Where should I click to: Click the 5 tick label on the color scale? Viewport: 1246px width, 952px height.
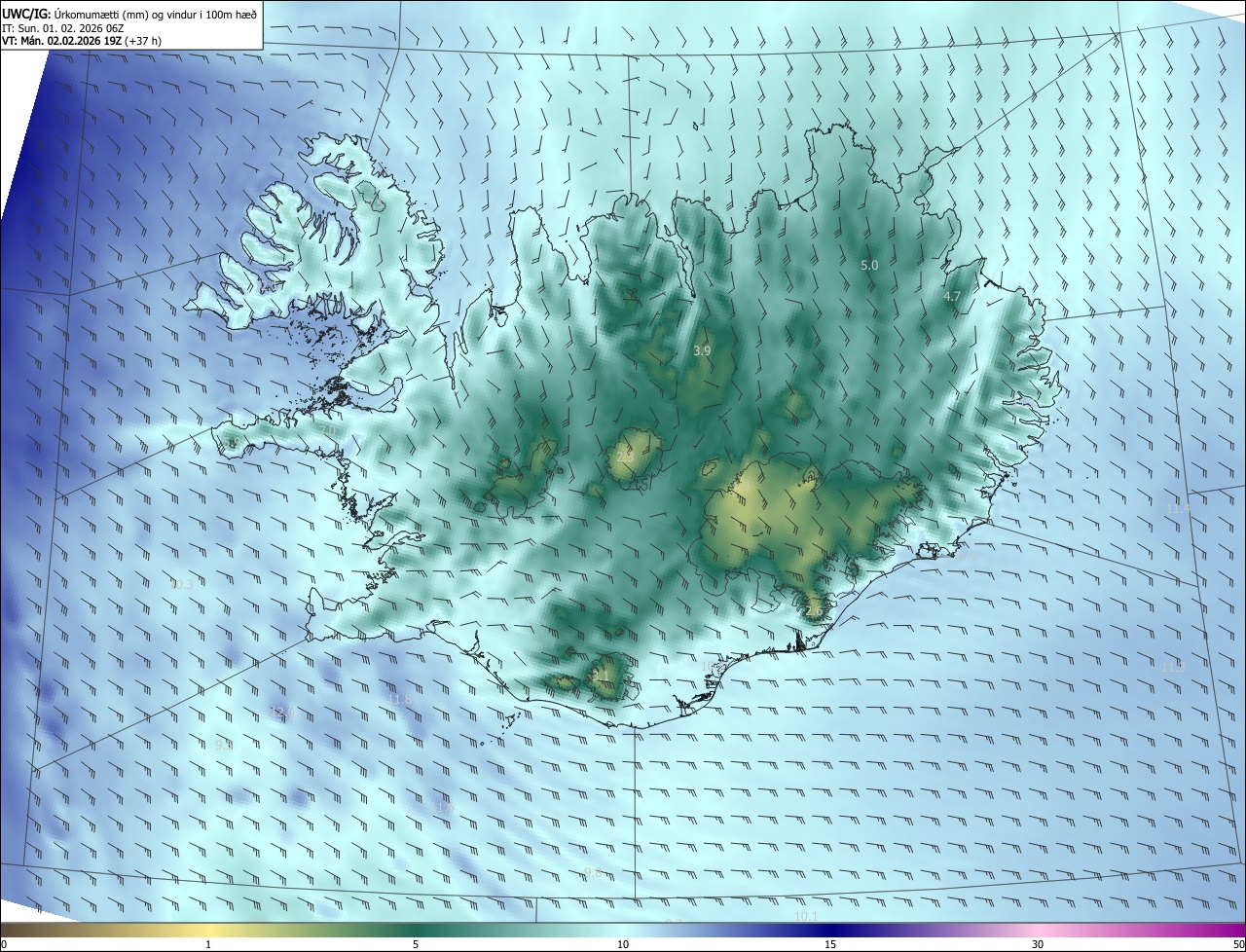[x=416, y=944]
